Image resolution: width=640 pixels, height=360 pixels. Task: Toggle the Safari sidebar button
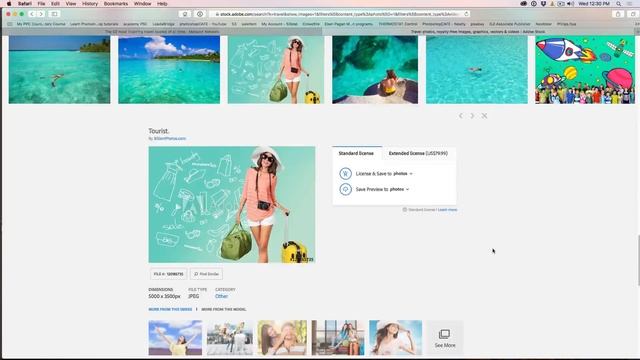[54, 14]
